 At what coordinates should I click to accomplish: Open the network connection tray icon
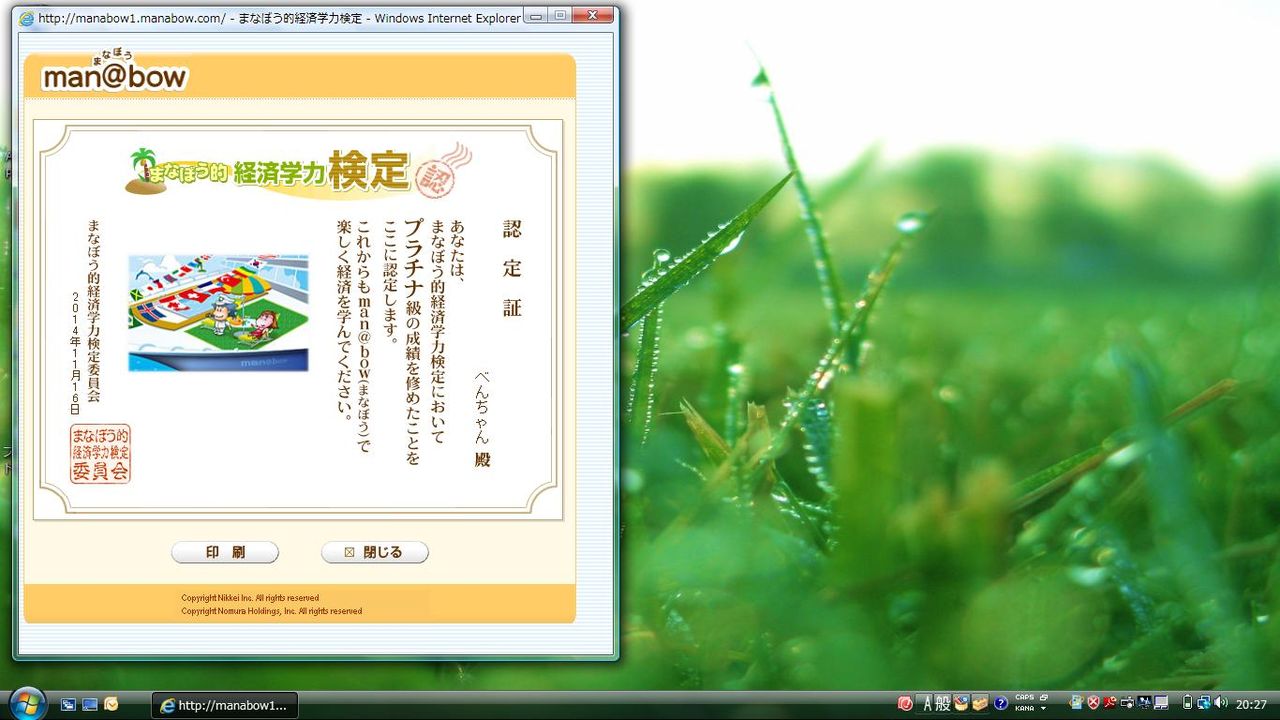tap(1204, 703)
